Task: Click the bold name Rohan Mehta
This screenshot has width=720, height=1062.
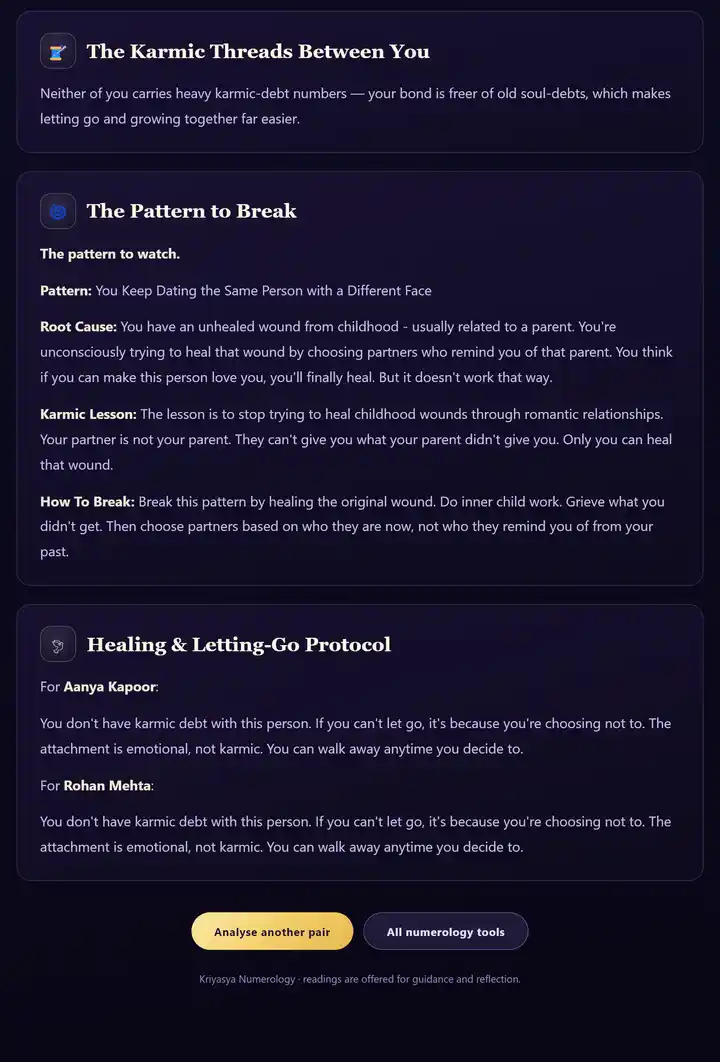Action: 107,786
